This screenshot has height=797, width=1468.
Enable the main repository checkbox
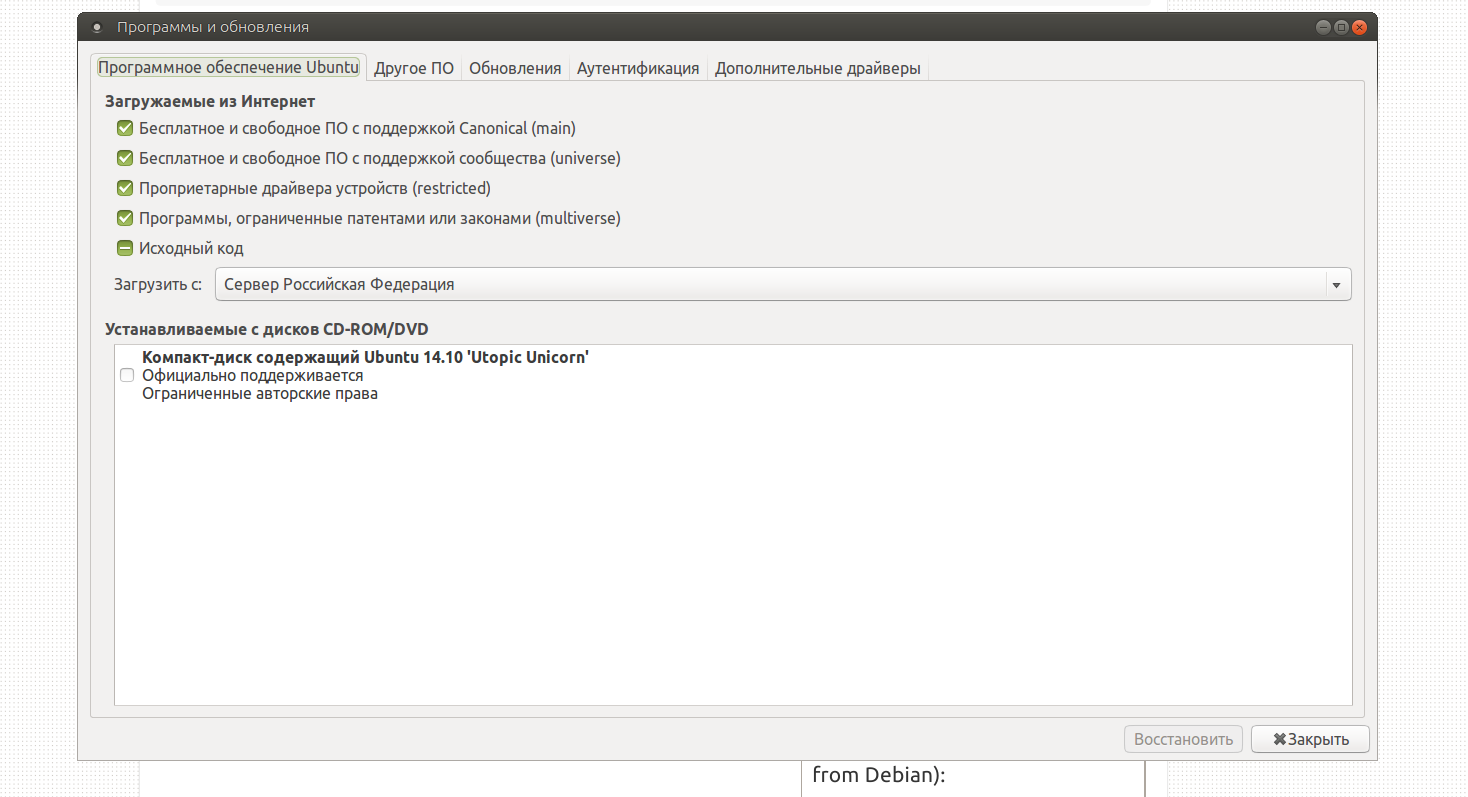(x=125, y=128)
